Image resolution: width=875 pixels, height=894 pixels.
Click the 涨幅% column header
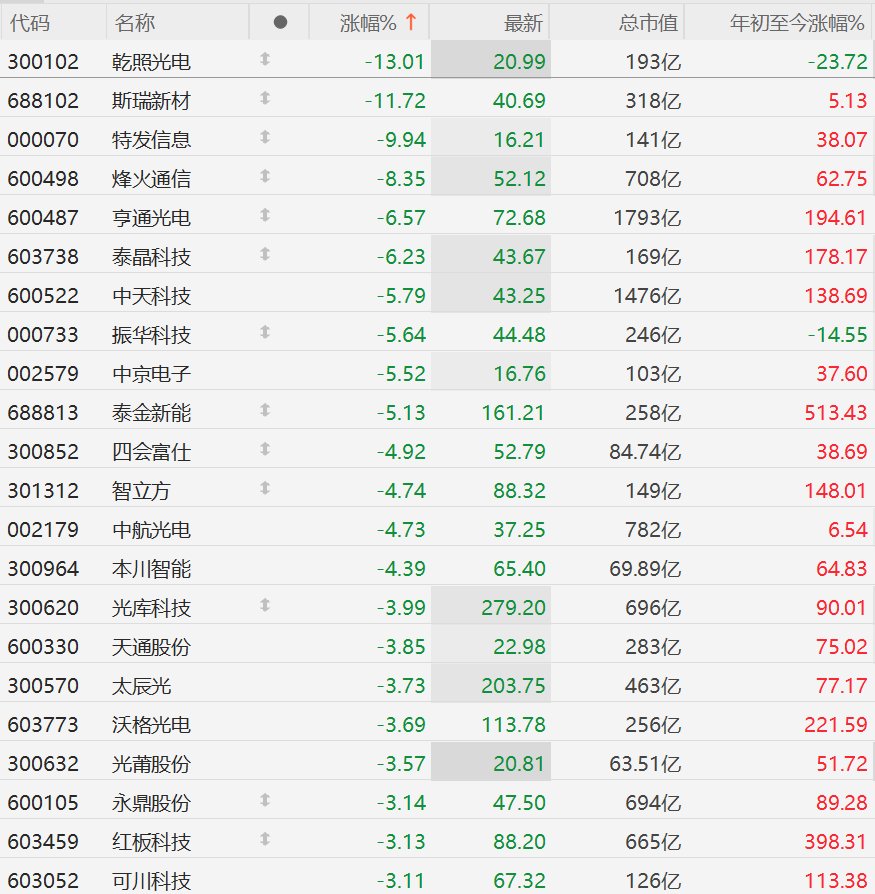tap(368, 23)
